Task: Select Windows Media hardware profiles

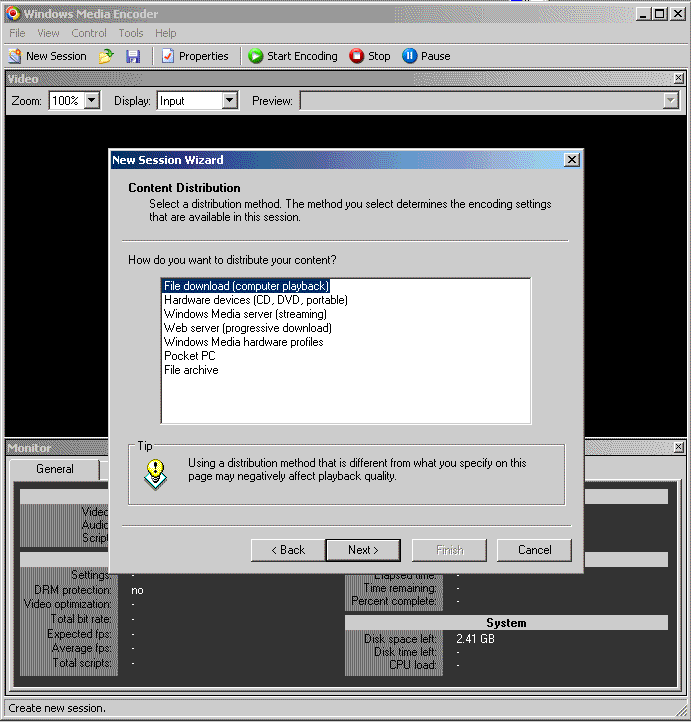Action: pos(244,342)
